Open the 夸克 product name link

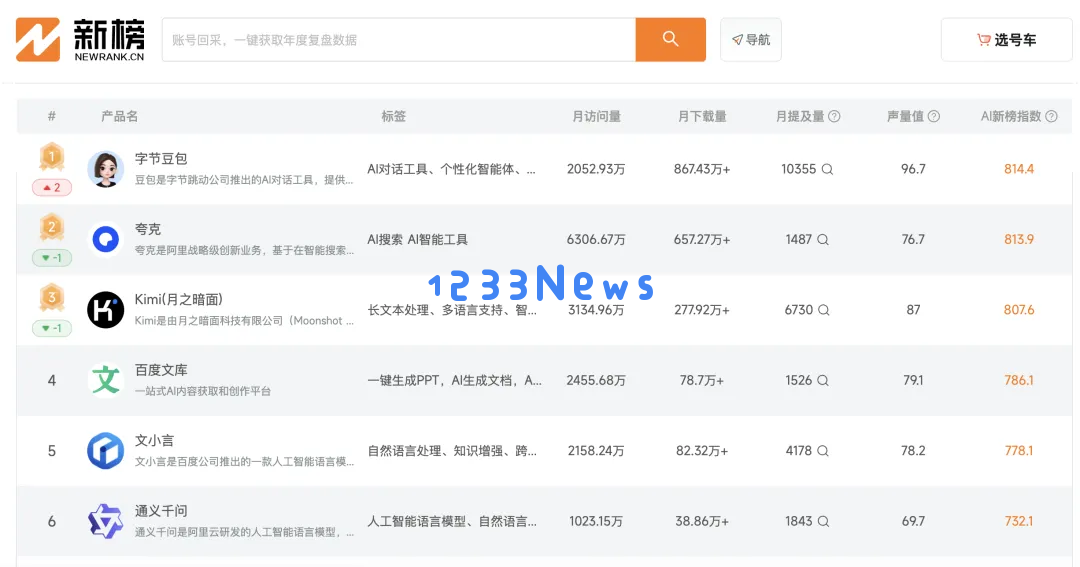coord(147,229)
